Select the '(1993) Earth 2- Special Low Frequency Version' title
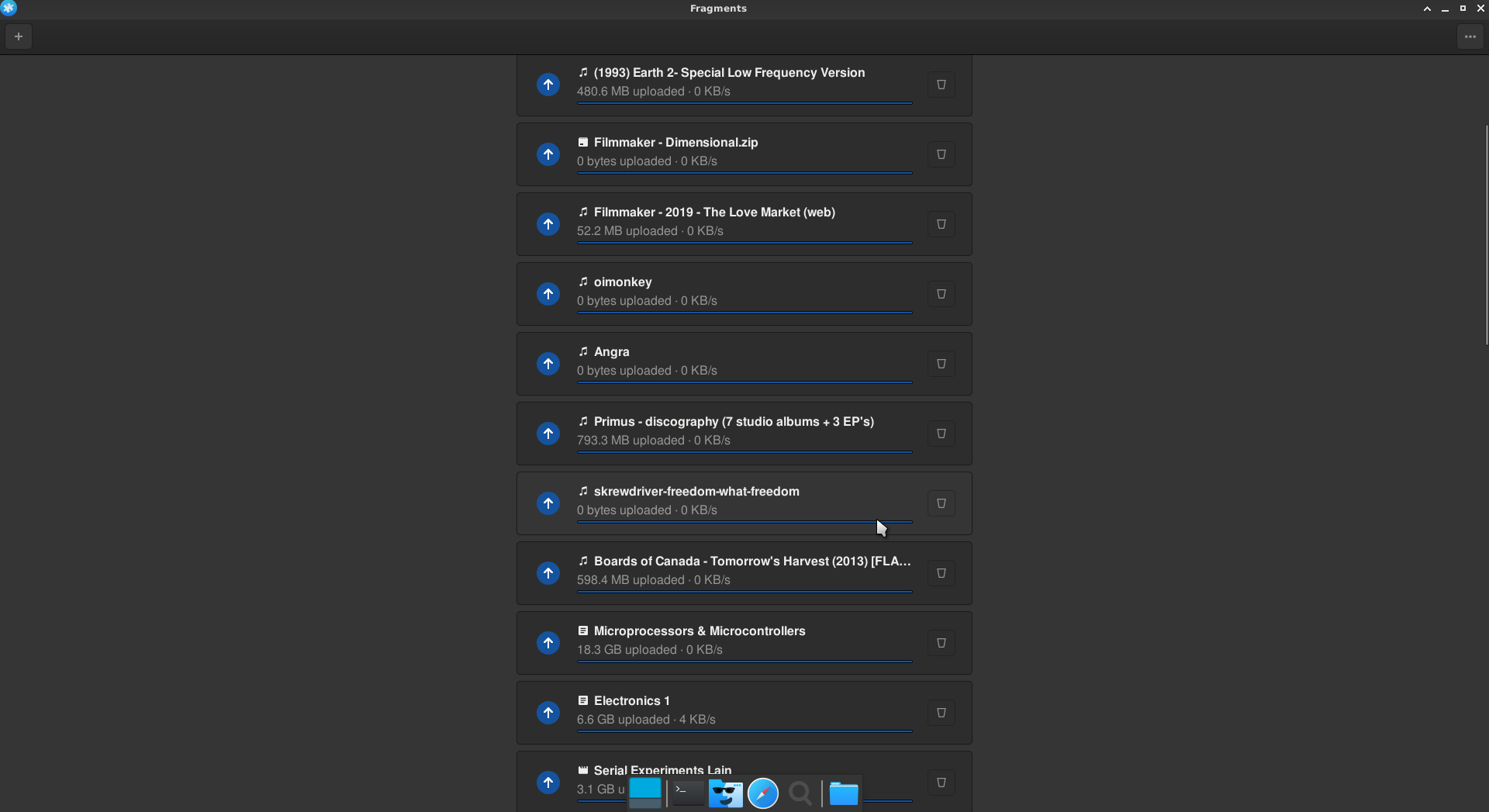 [729, 72]
